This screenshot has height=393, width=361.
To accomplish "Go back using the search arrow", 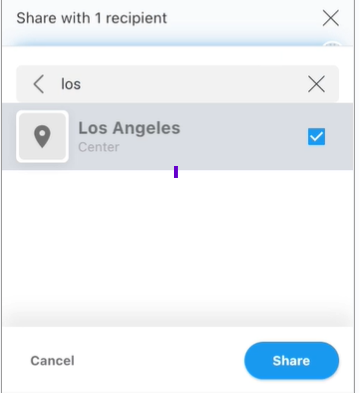I will (39, 84).
